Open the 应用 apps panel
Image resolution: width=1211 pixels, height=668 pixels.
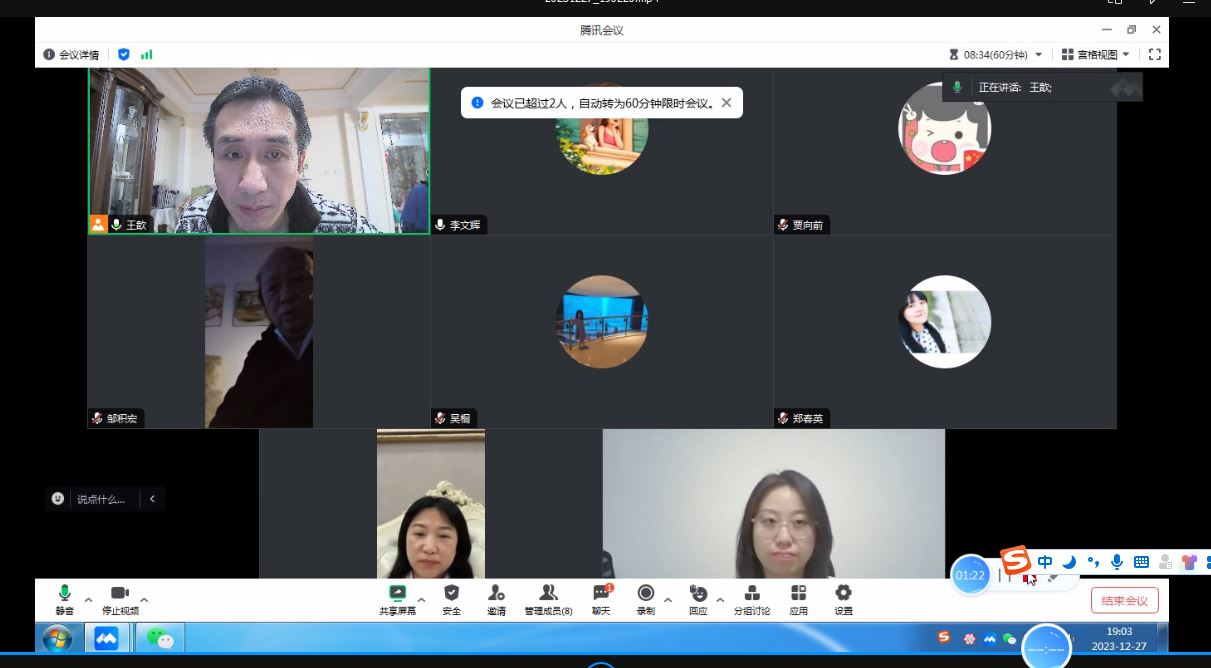(x=798, y=599)
